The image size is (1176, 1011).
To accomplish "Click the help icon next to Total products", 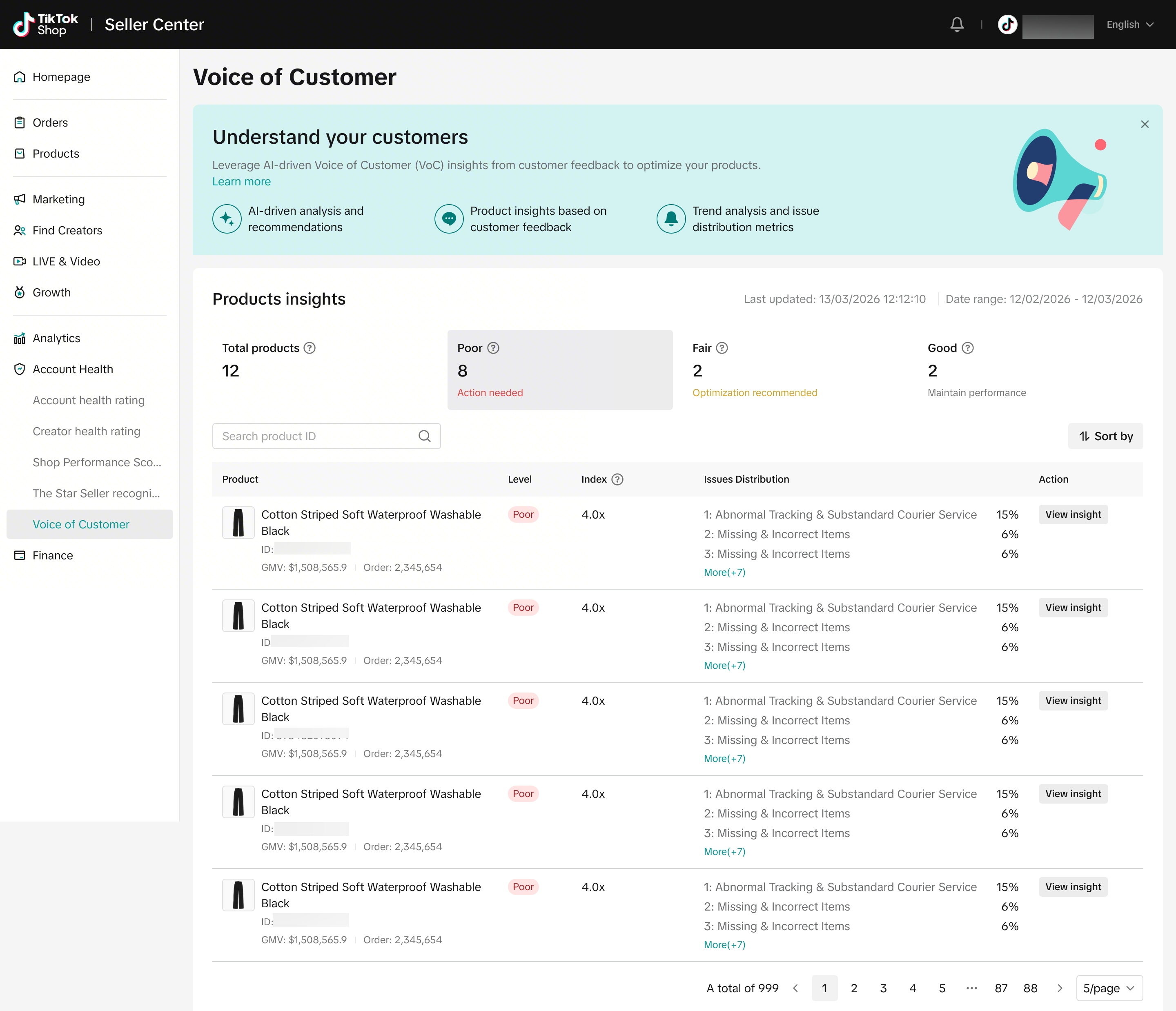I will click(310, 348).
